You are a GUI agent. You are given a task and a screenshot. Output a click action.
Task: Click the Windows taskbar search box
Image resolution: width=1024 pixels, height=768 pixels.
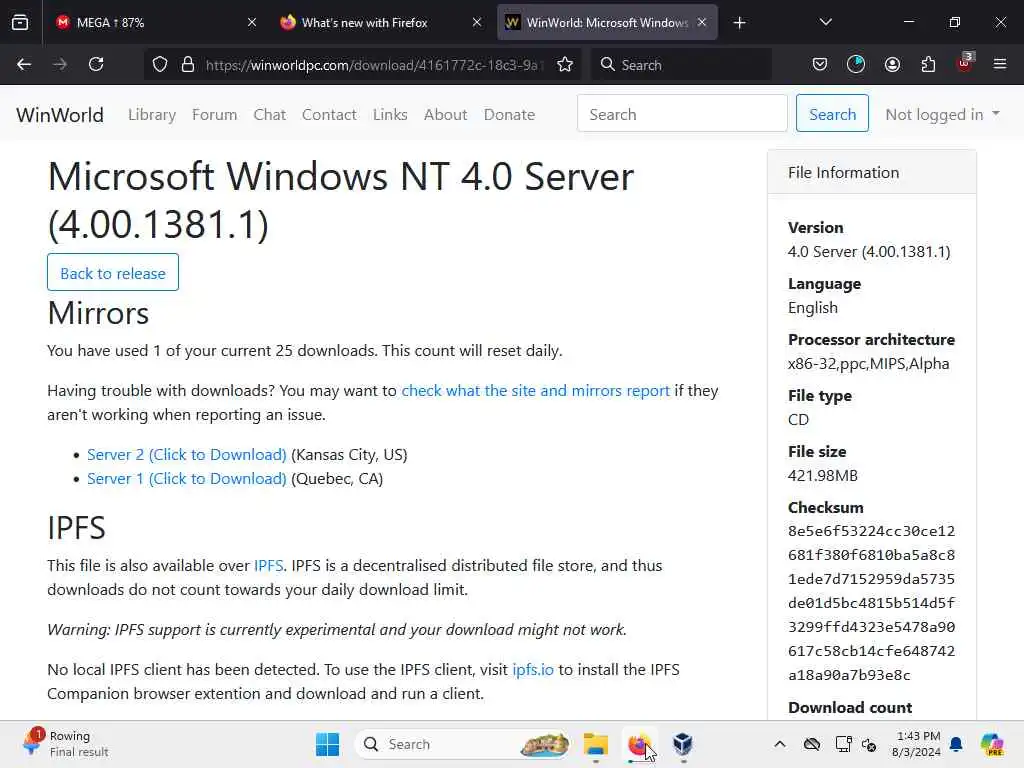point(462,744)
